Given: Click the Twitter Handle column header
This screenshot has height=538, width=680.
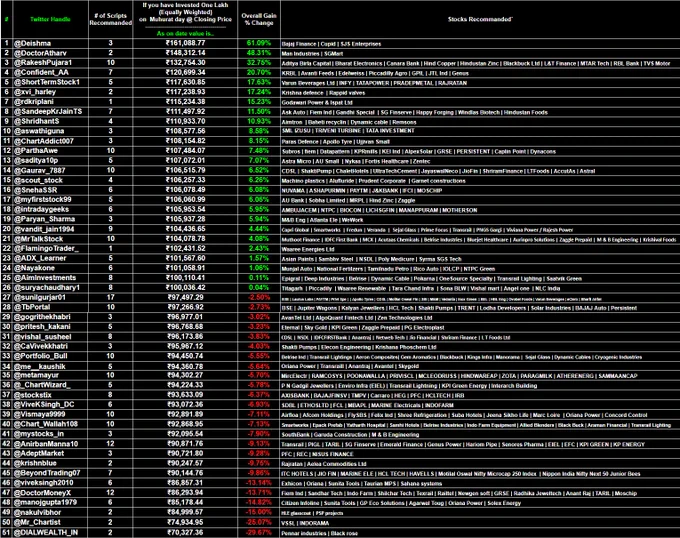Looking at the screenshot, I should (x=50, y=19).
